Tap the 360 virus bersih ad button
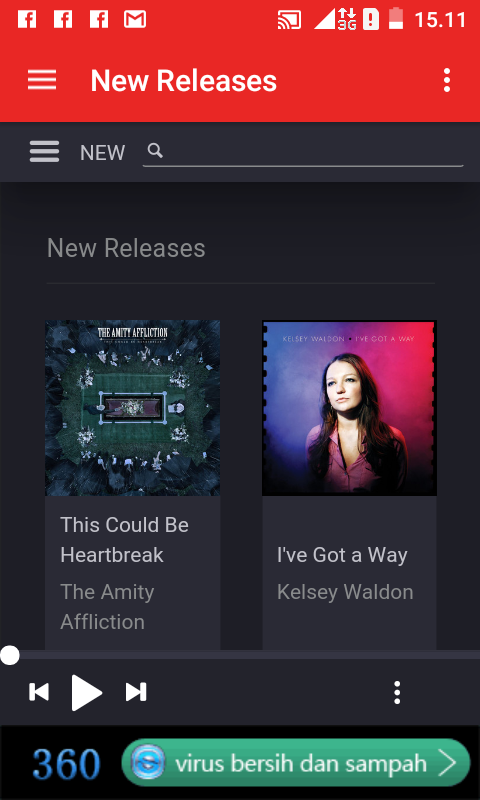This screenshot has height=800, width=480. (x=295, y=763)
